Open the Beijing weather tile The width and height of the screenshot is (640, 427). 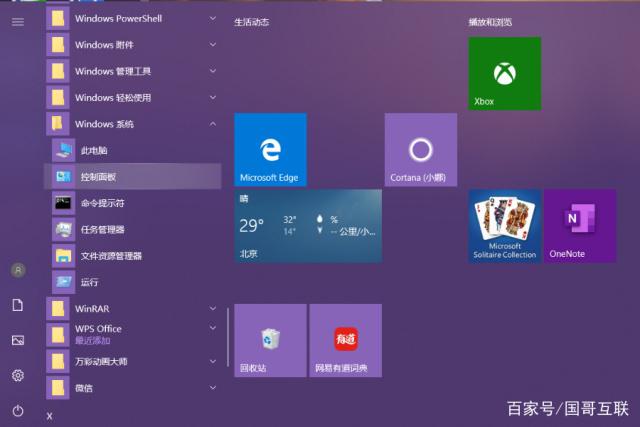[308, 226]
